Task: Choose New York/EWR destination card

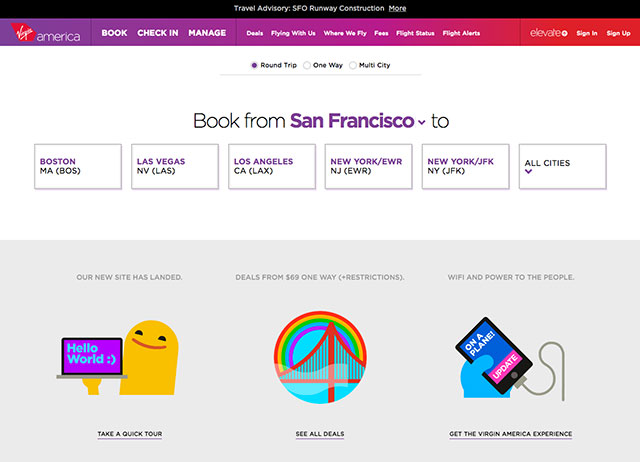Action: 369,167
